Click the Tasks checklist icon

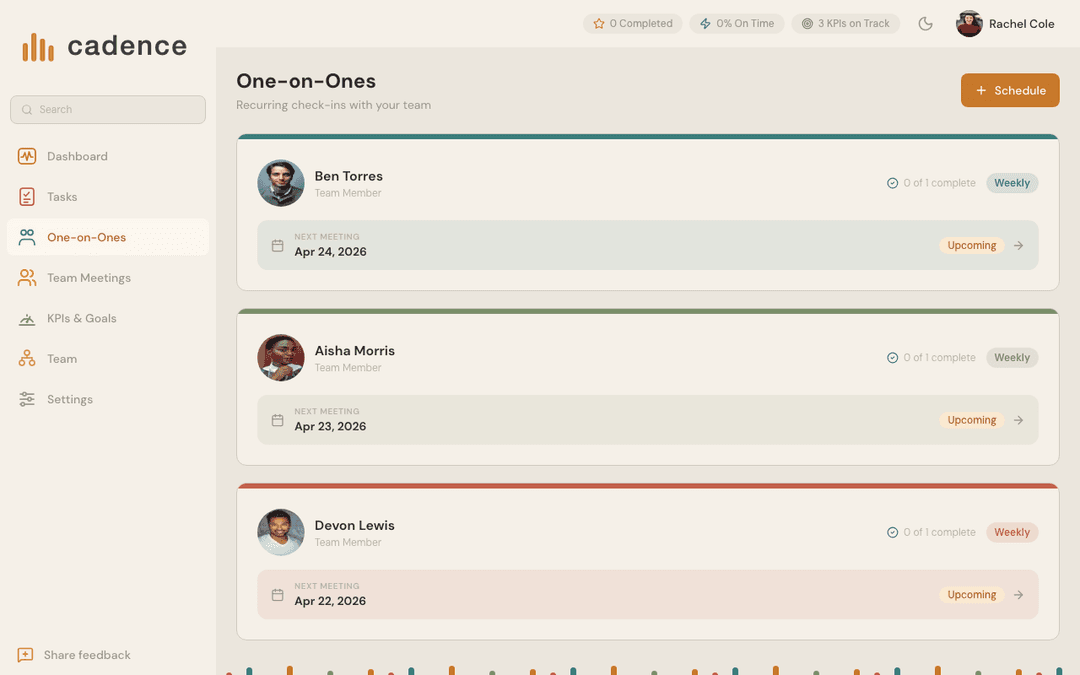click(x=27, y=197)
